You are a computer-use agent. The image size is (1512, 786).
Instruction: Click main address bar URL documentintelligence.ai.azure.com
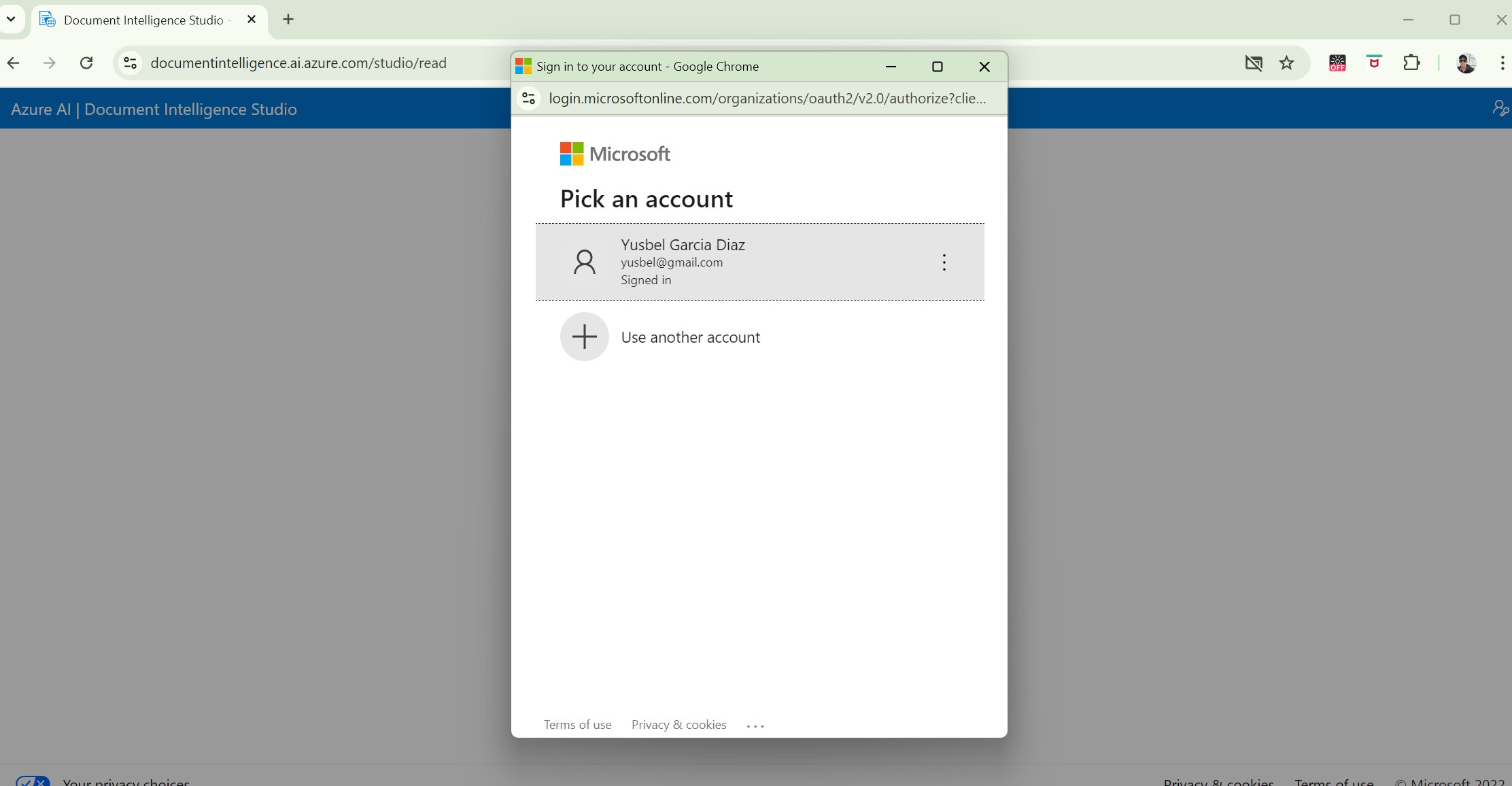coord(298,63)
